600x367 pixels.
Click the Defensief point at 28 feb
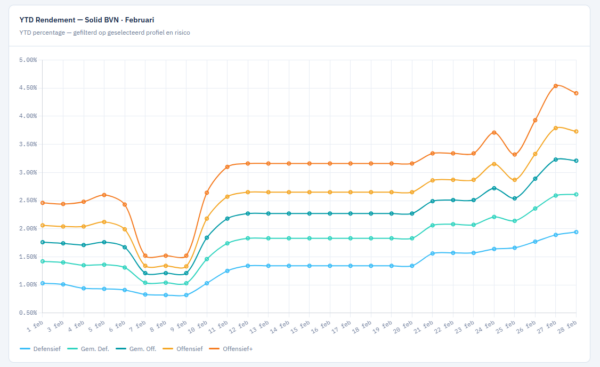click(x=576, y=232)
